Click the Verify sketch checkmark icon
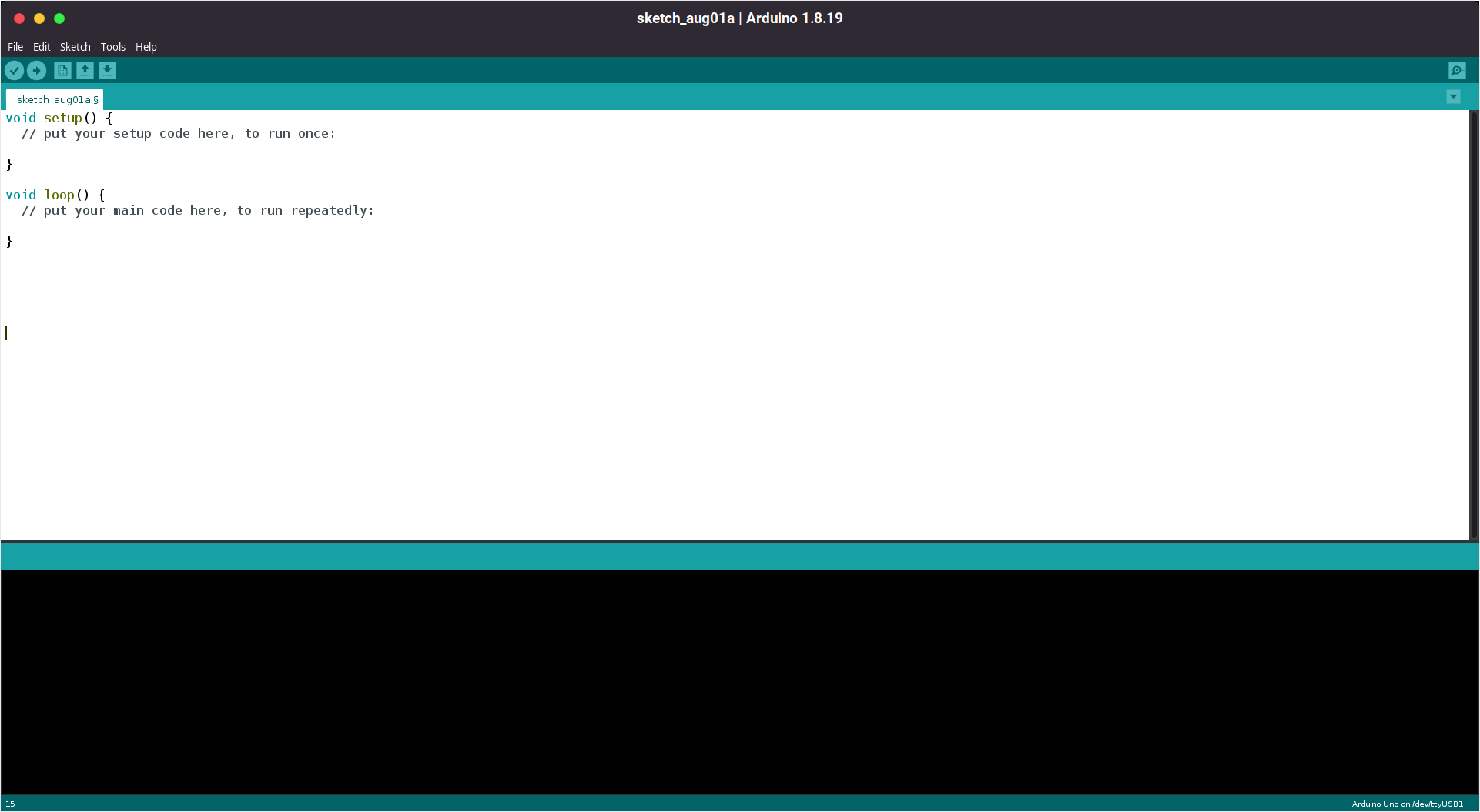The height and width of the screenshot is (812, 1480). pyautogui.click(x=14, y=71)
